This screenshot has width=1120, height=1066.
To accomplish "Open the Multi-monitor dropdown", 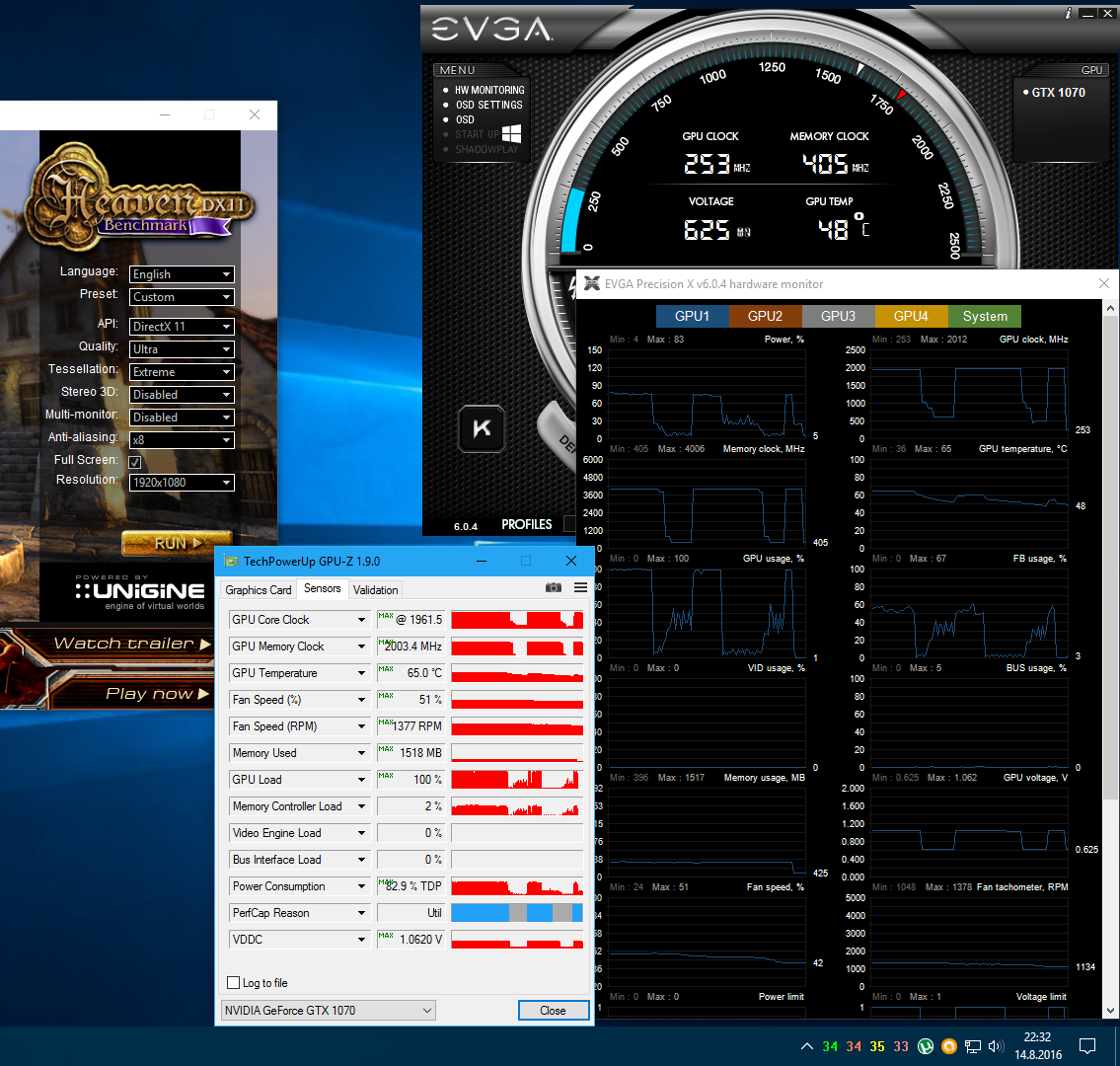I will click(182, 418).
